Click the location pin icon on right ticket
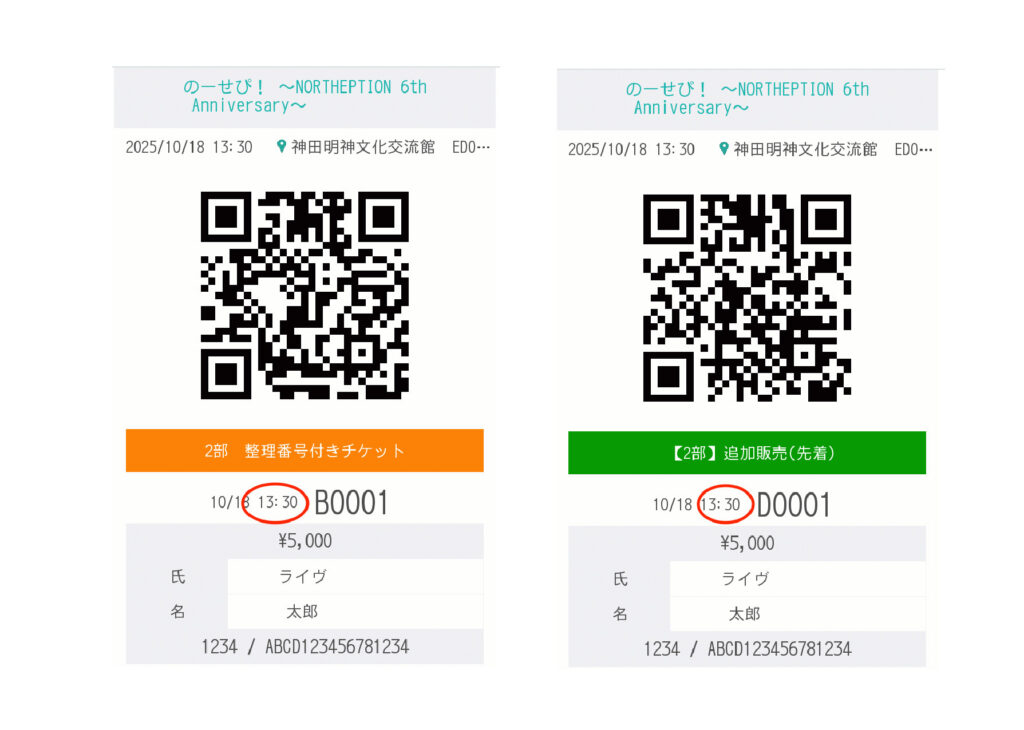This screenshot has height=730, width=1024. tap(724, 149)
